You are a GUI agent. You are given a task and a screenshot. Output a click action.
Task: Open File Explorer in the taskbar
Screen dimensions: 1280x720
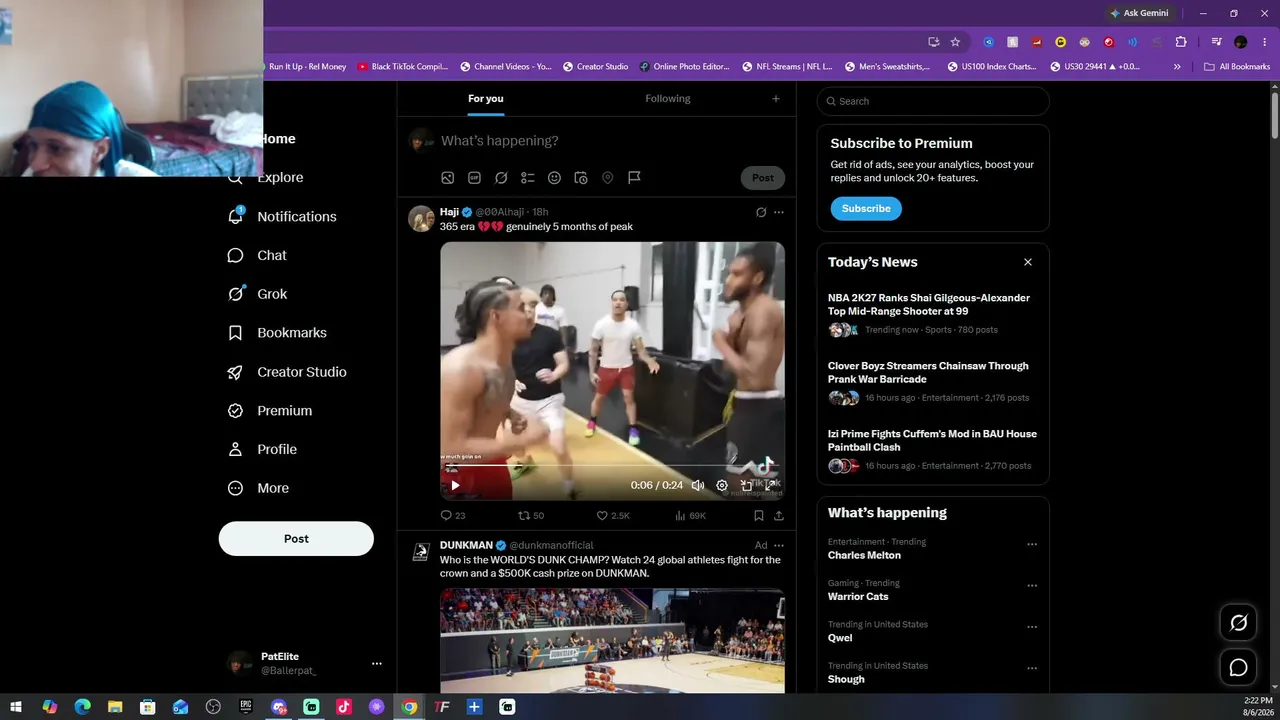click(x=115, y=707)
